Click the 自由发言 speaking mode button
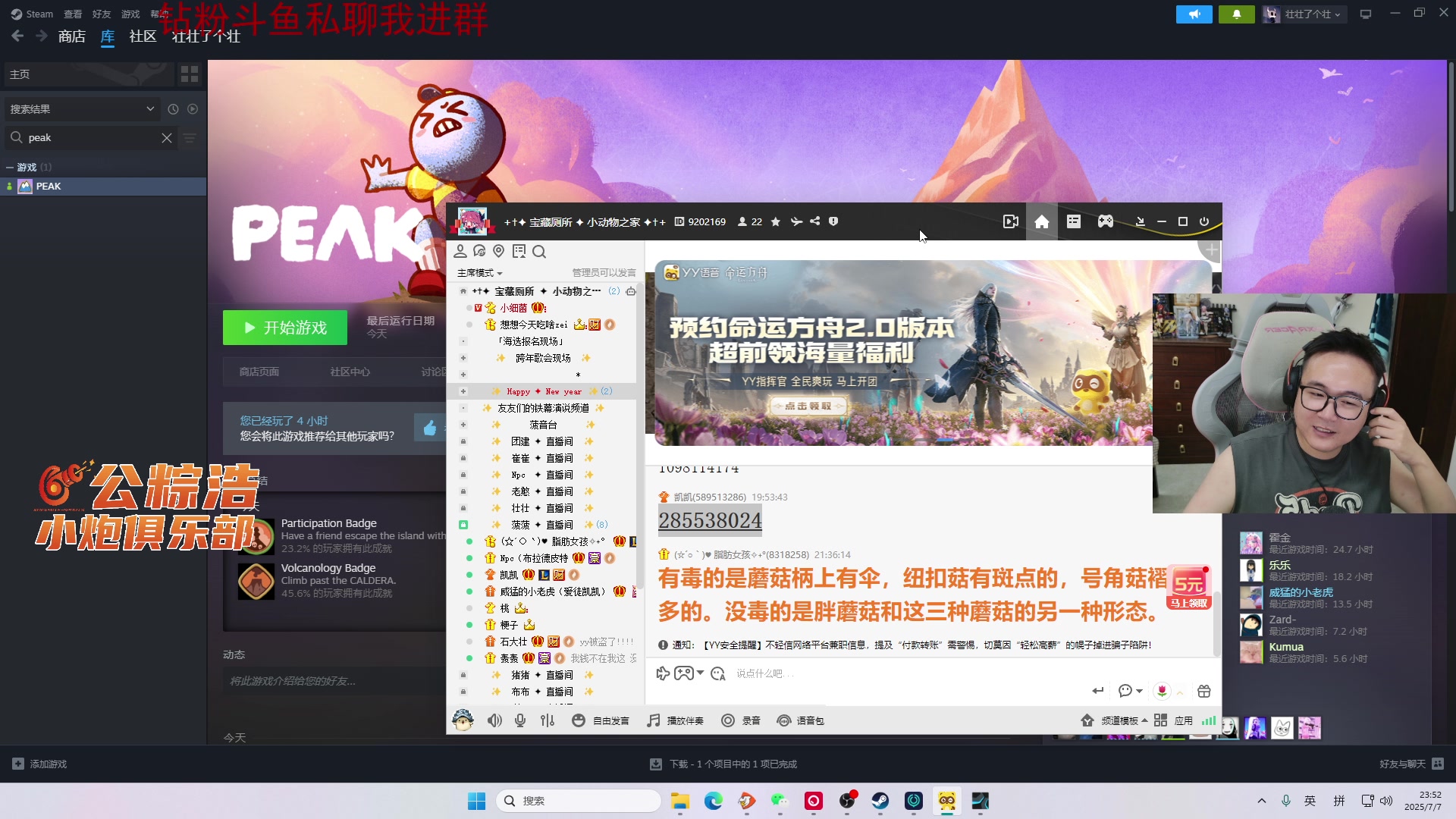The height and width of the screenshot is (819, 1456). 601,720
